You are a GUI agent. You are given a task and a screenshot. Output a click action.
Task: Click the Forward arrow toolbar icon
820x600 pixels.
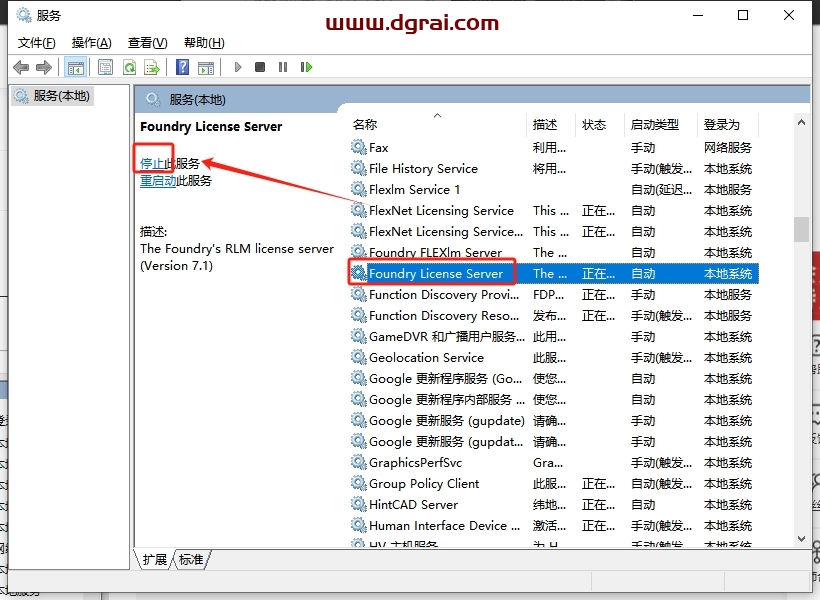44,67
